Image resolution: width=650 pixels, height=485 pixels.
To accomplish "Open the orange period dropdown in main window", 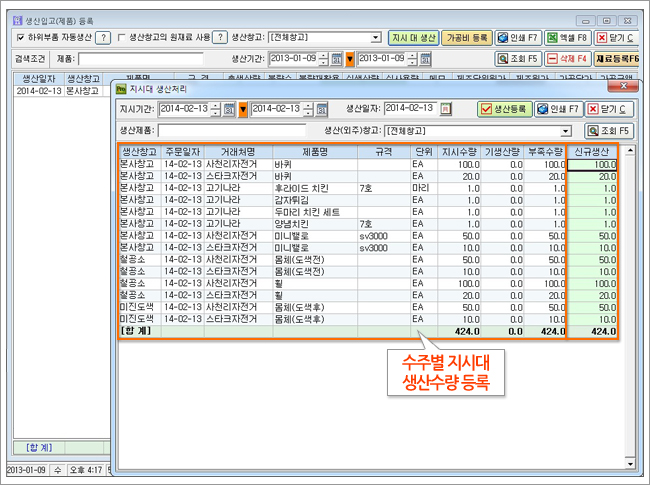I will (x=350, y=59).
